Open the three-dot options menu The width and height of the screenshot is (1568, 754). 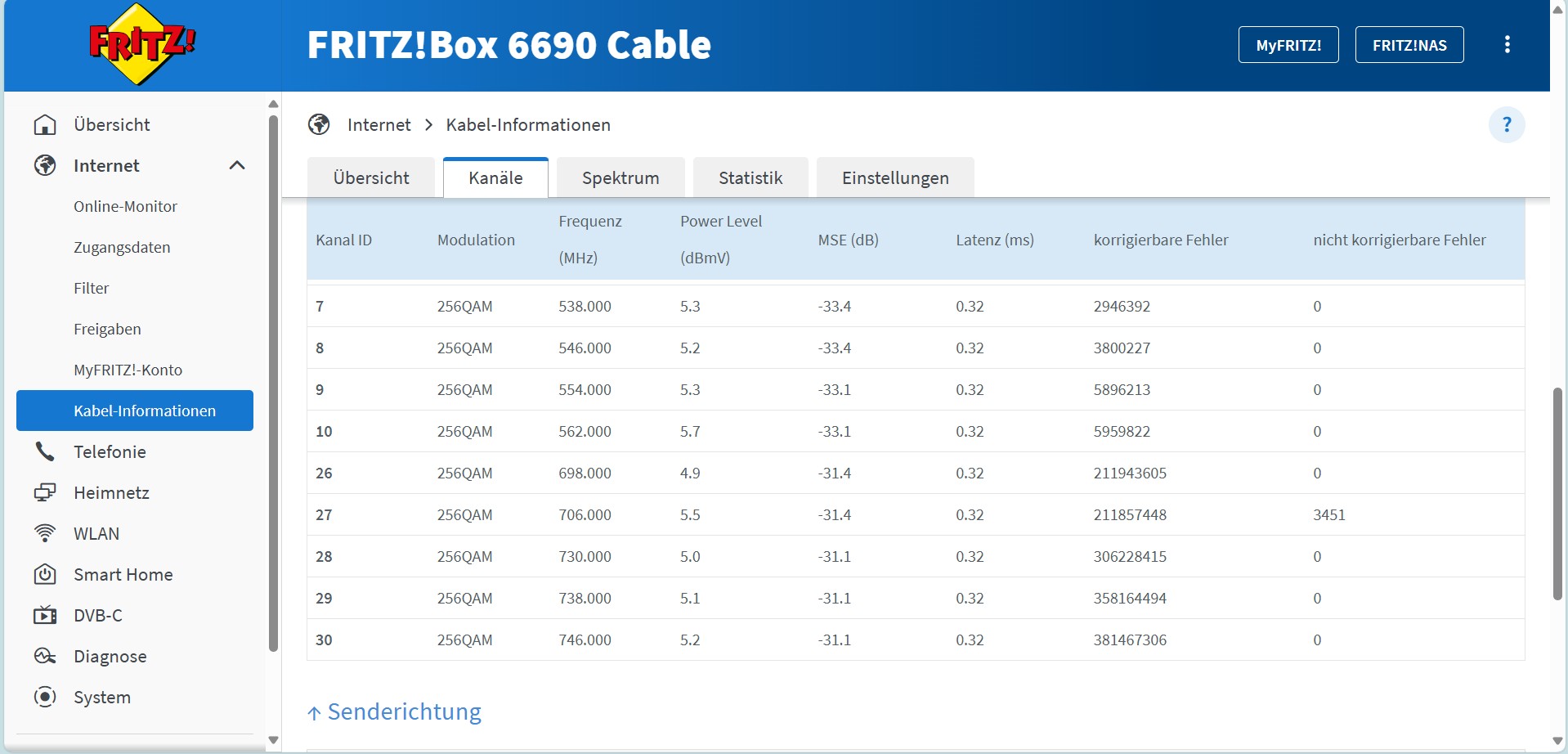click(1507, 45)
